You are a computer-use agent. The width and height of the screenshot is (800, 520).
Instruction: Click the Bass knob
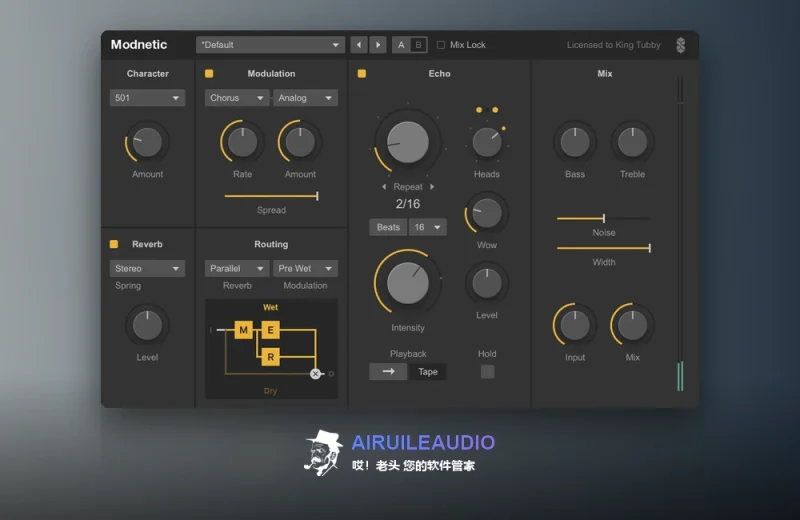(x=575, y=142)
